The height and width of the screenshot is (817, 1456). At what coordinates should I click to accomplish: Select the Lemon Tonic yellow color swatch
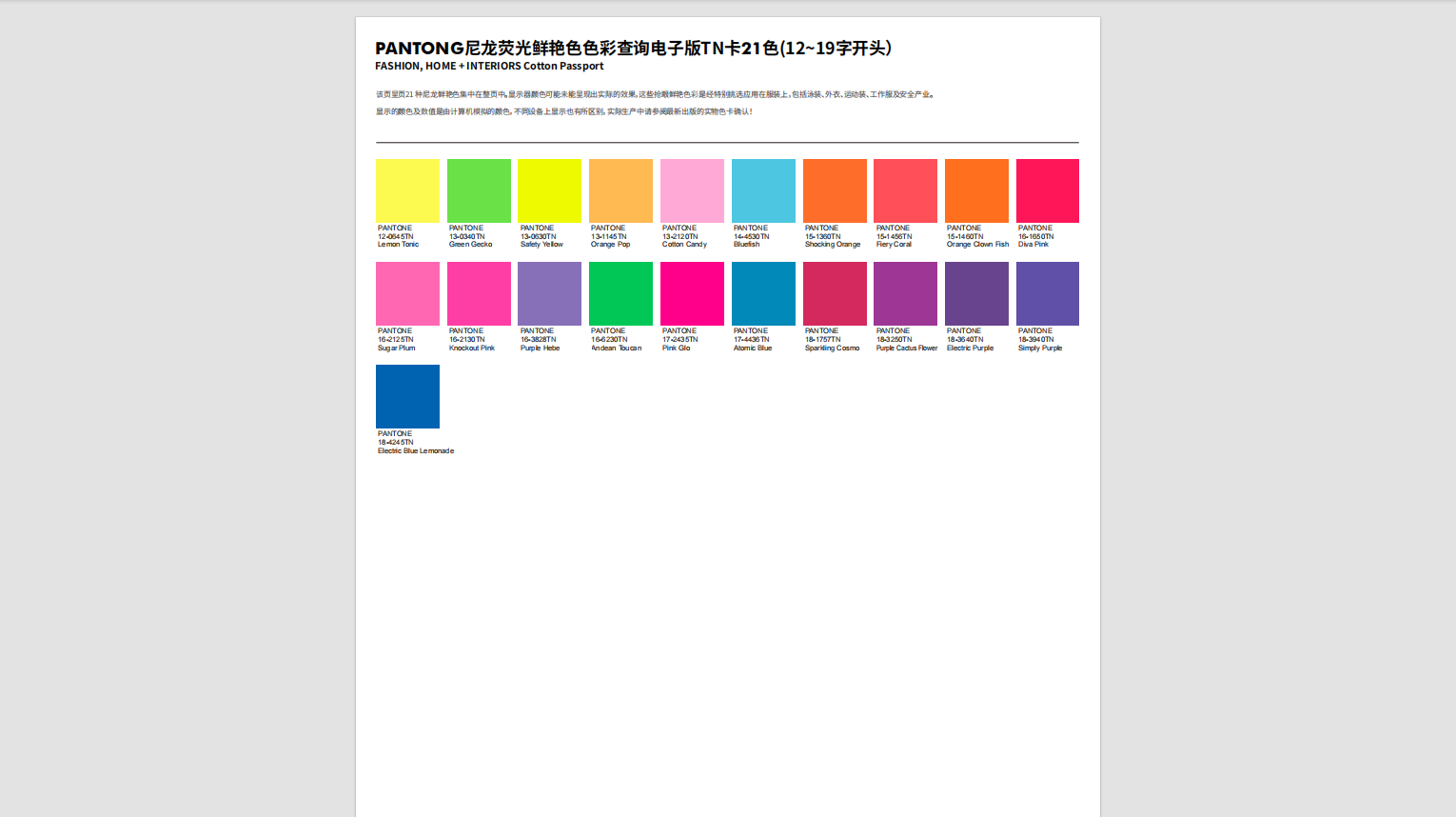tap(407, 190)
